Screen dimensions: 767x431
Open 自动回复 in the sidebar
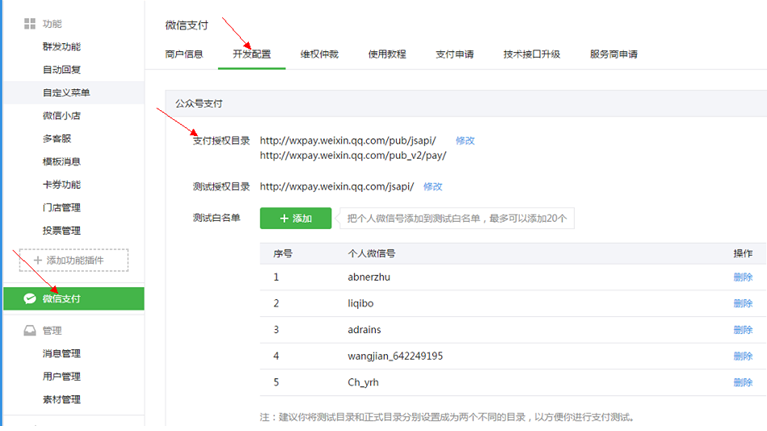pyautogui.click(x=62, y=69)
